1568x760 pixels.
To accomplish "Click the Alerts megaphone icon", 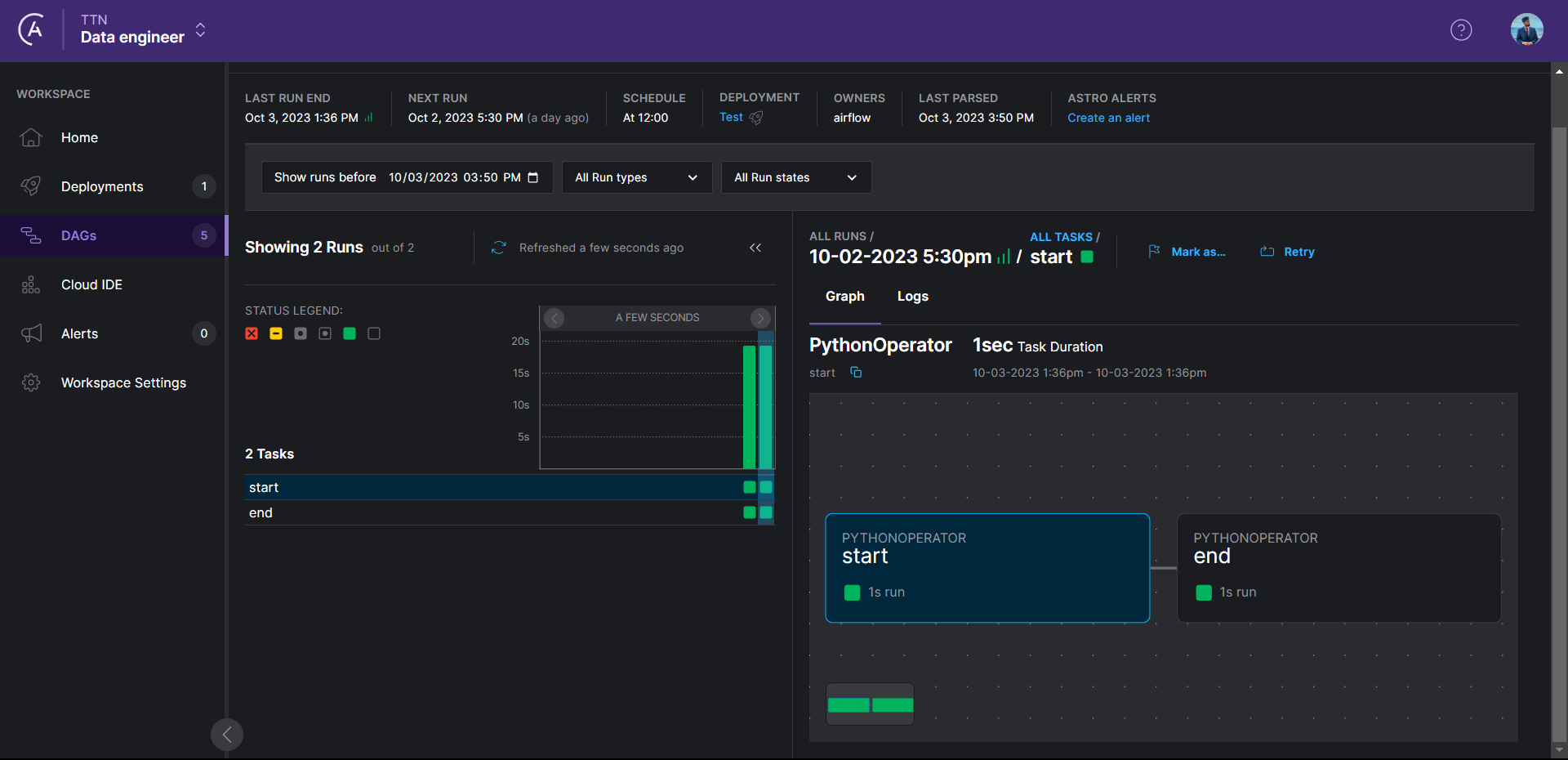I will click(x=31, y=333).
